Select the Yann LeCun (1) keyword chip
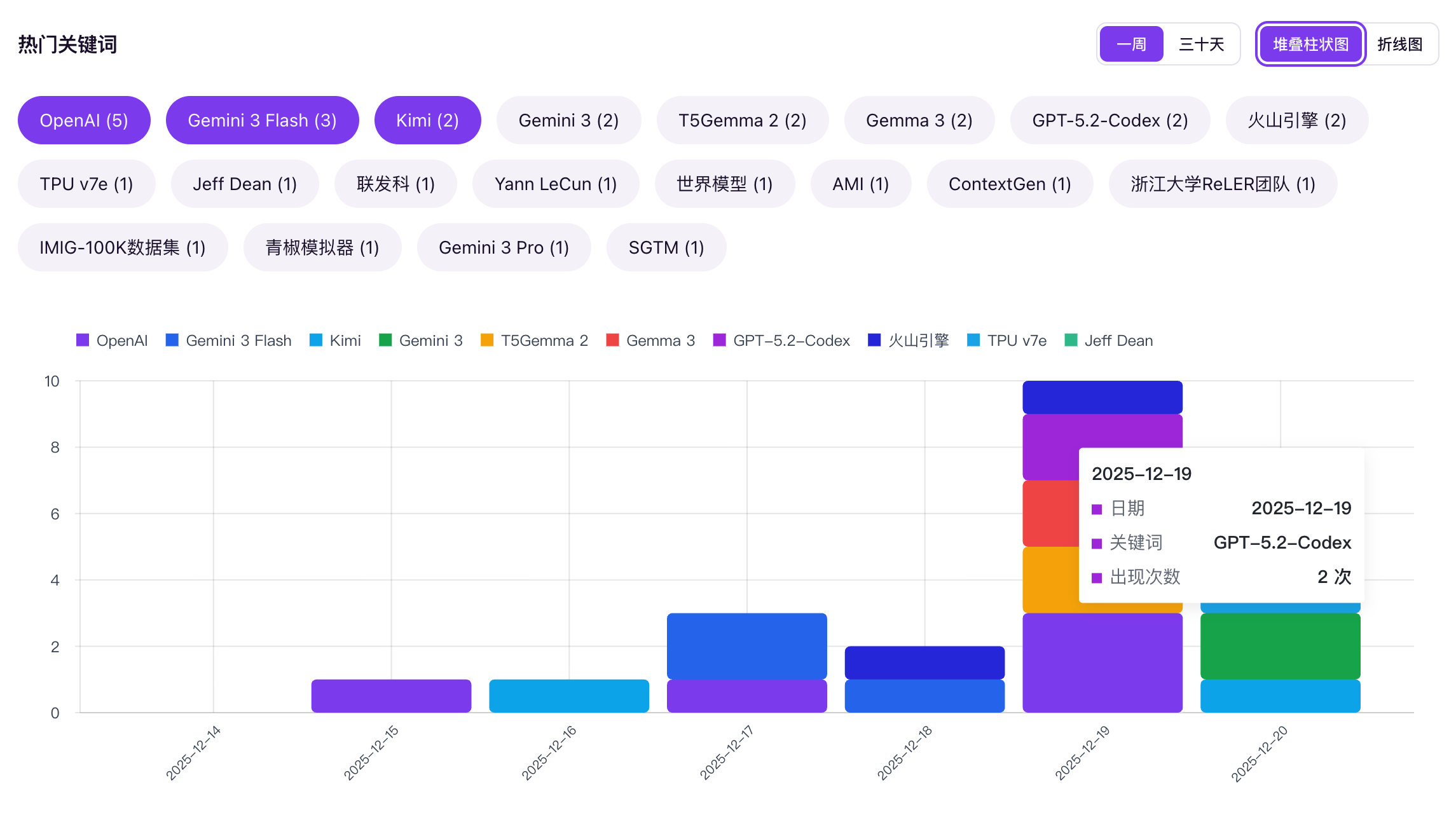 click(556, 184)
